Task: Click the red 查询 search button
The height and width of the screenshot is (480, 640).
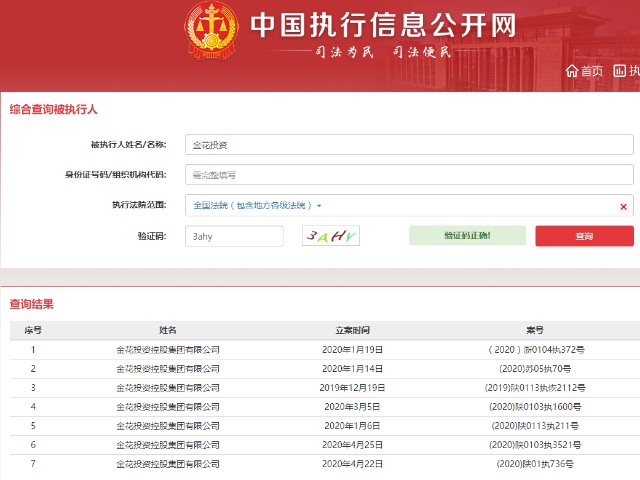Action: [584, 236]
